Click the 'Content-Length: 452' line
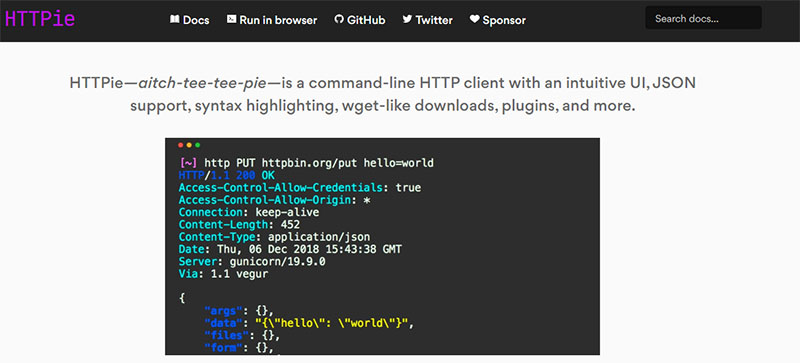Viewport: 800px width, 363px height. [239, 225]
